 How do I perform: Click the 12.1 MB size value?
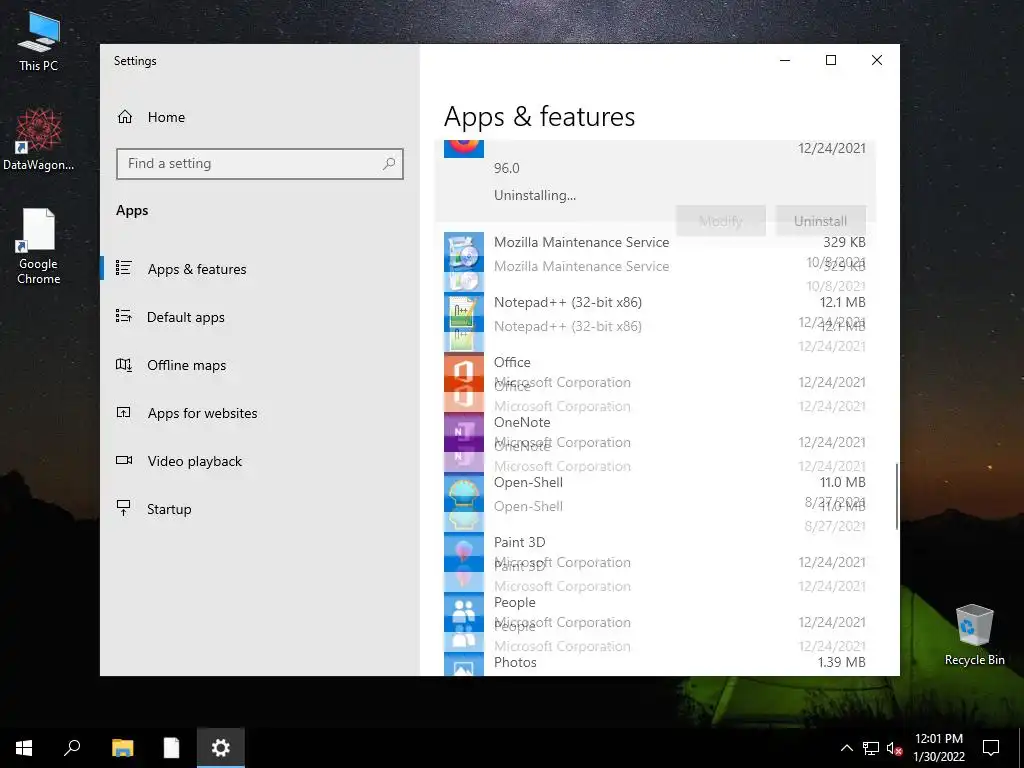tap(842, 302)
